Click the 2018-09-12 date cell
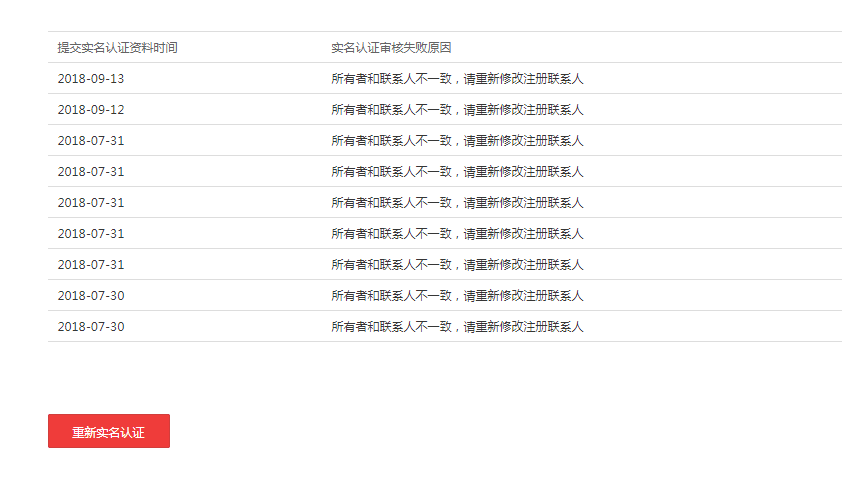This screenshot has width=842, height=490. point(91,110)
